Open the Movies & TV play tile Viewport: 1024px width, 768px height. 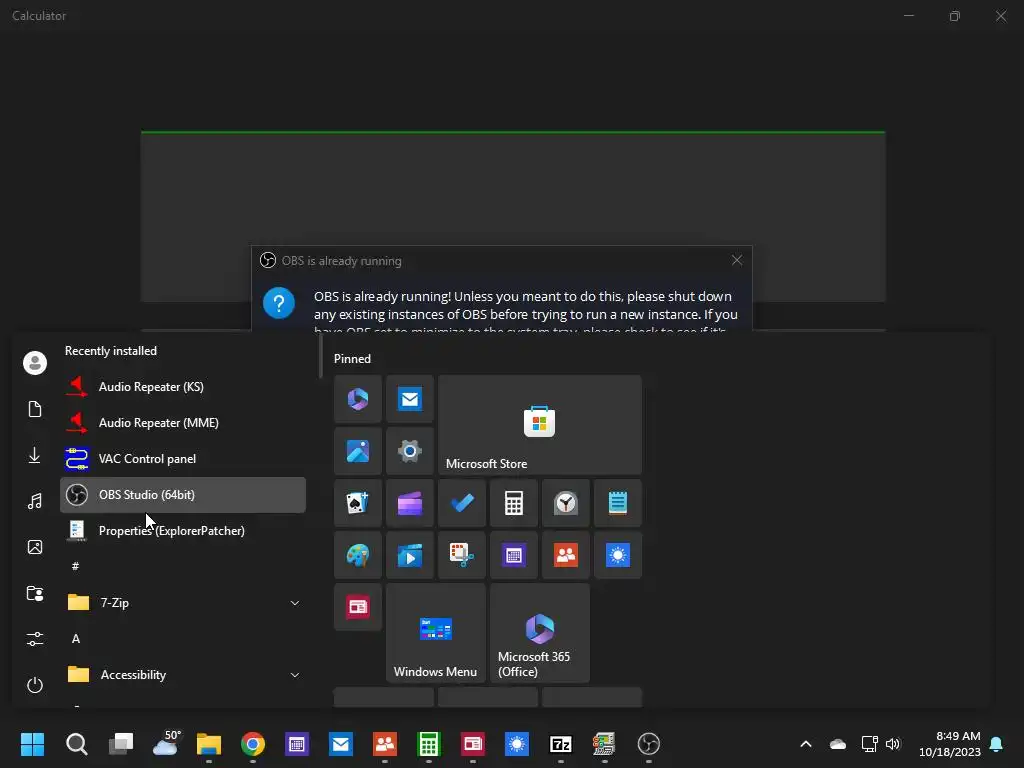[409, 555]
